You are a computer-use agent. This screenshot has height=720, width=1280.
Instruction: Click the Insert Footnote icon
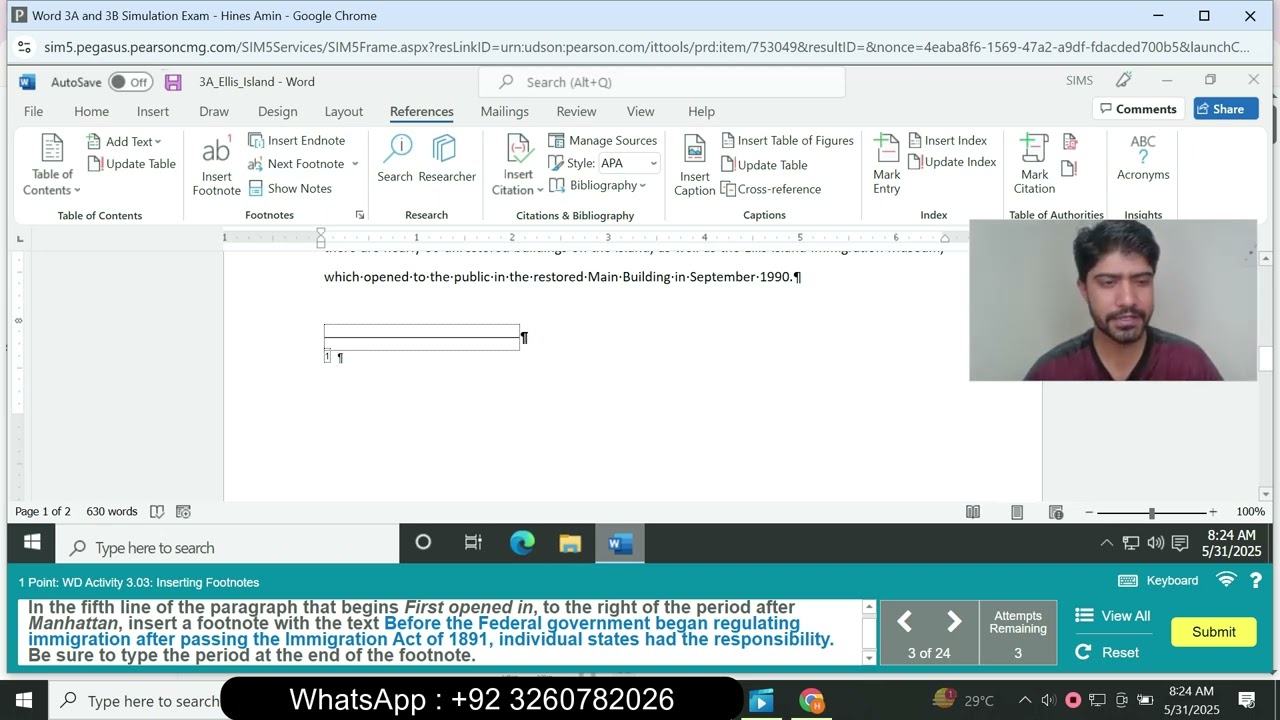(216, 166)
